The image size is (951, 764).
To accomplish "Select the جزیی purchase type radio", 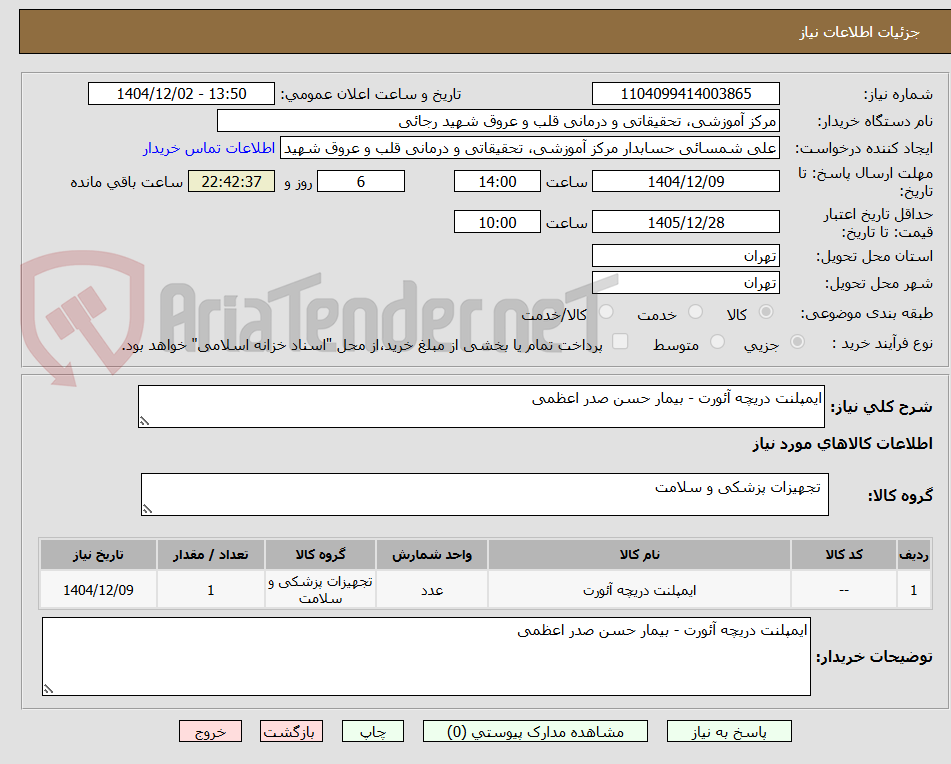I will (x=798, y=342).
